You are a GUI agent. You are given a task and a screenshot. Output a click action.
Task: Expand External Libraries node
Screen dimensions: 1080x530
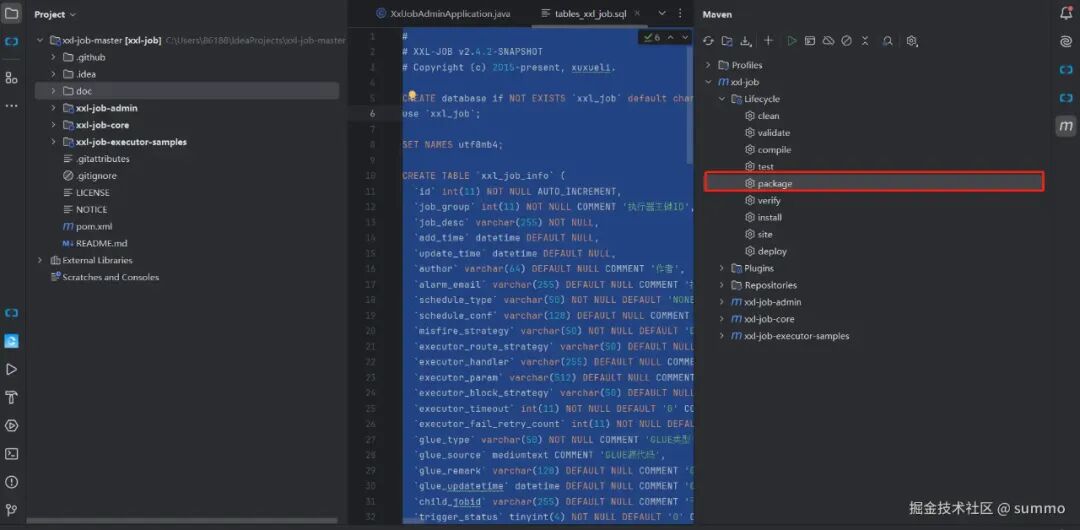(40, 260)
